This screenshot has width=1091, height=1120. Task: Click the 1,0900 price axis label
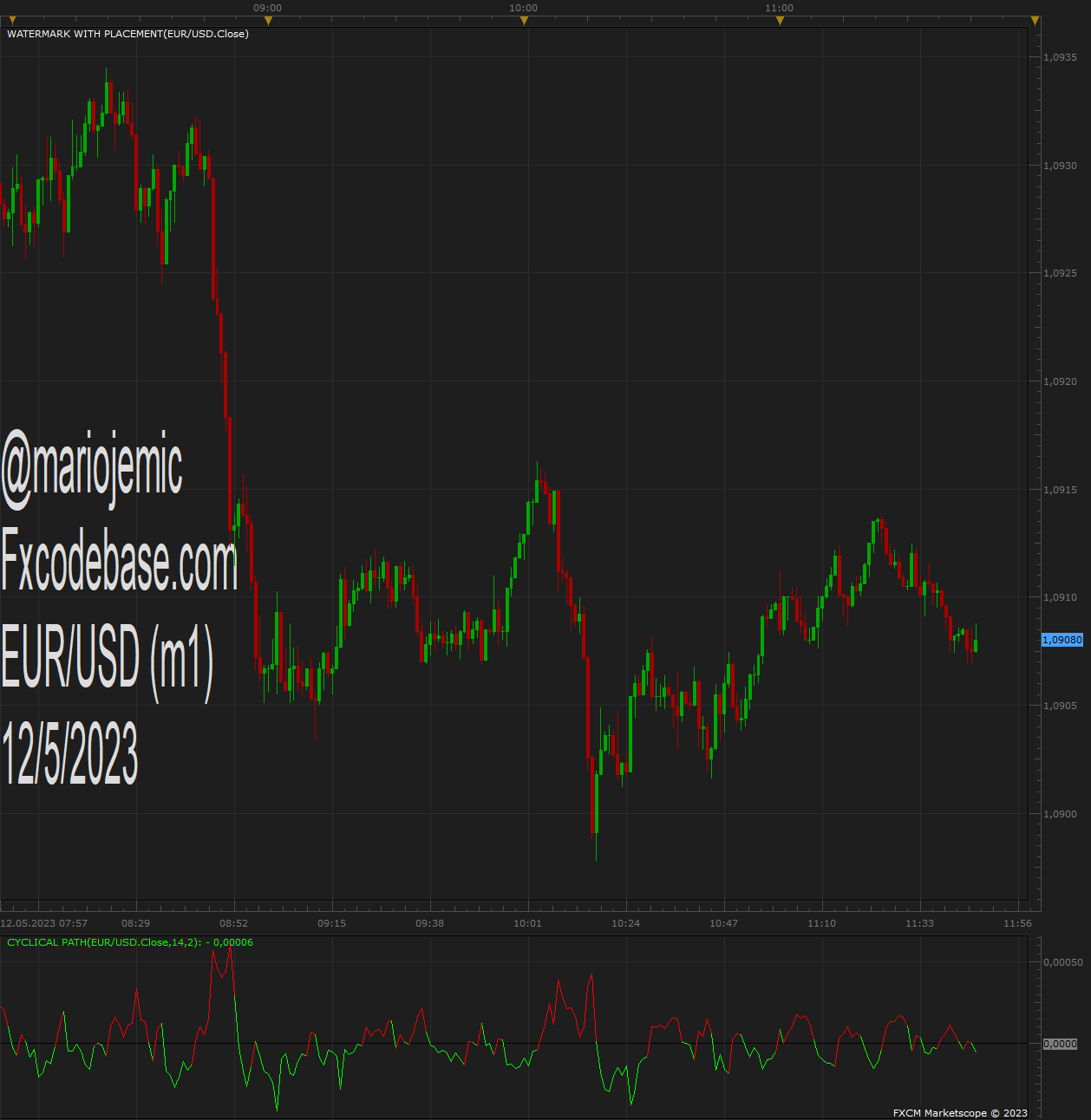(x=1060, y=814)
